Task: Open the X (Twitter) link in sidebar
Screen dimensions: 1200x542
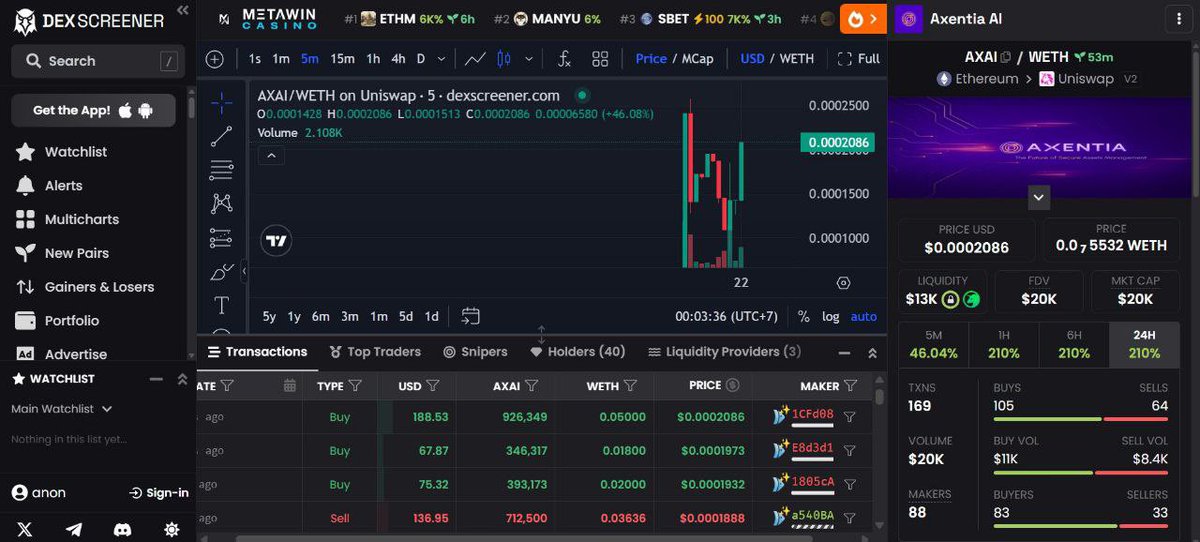Action: [x=23, y=529]
